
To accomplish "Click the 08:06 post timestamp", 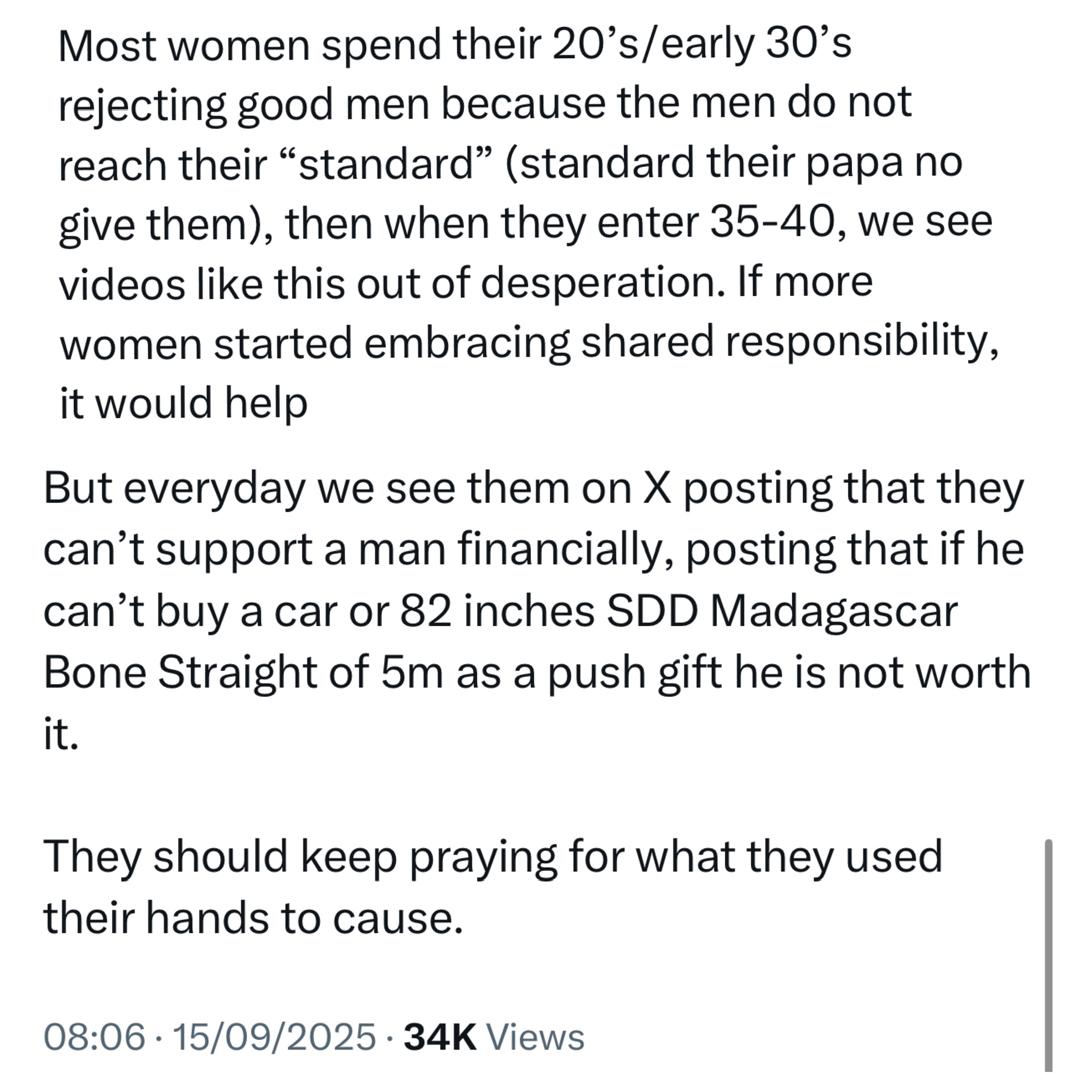I will pyautogui.click(x=93, y=1036).
